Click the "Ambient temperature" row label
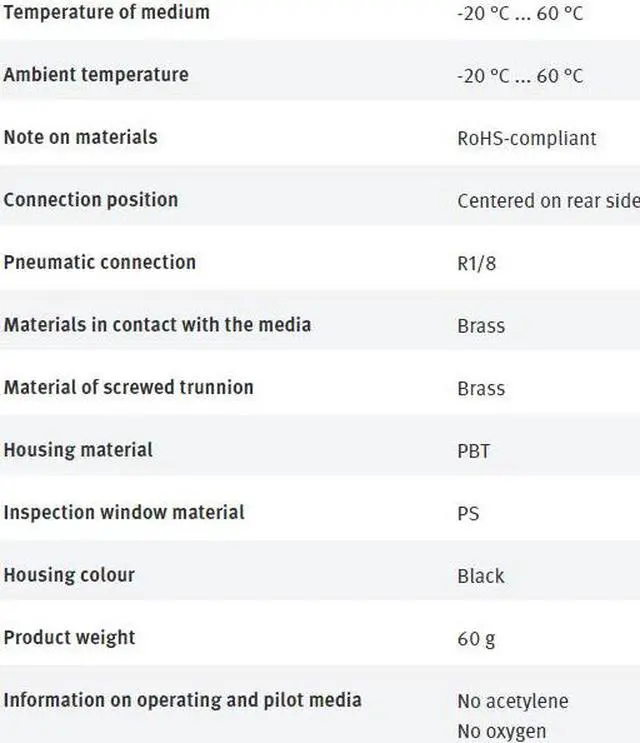Image resolution: width=640 pixels, height=743 pixels. point(96,75)
